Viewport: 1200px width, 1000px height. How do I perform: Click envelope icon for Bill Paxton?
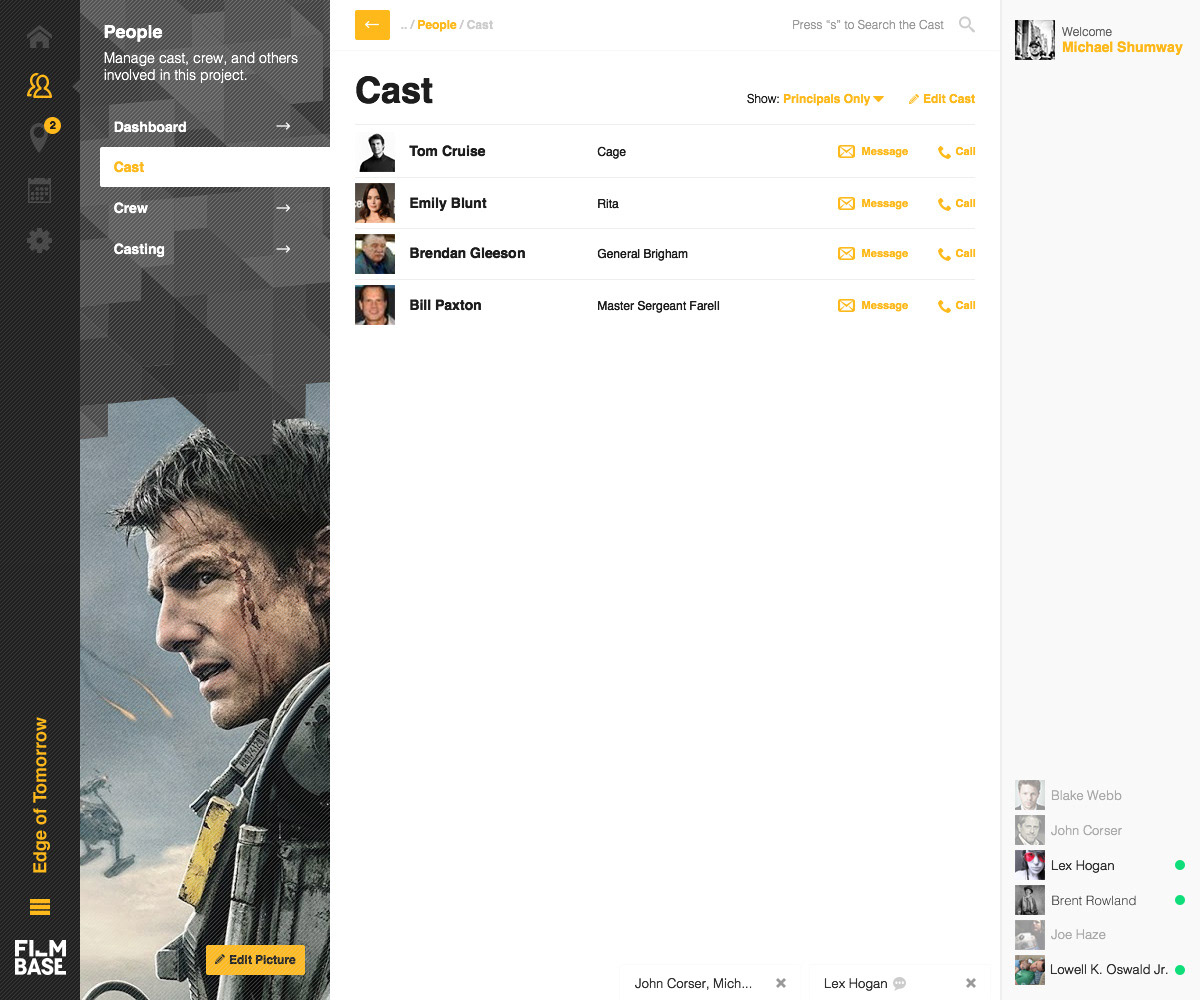pyautogui.click(x=846, y=306)
